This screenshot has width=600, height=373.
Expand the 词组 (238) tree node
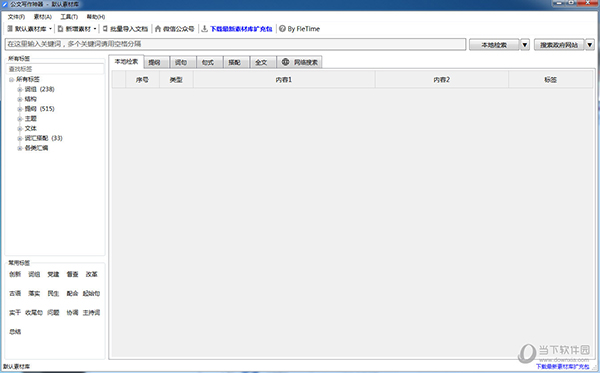tap(20, 90)
